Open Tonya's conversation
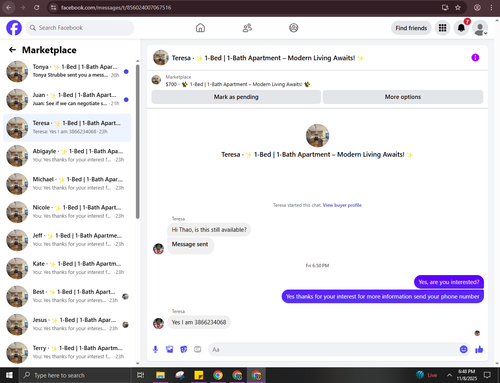The width and height of the screenshot is (500, 383). click(x=67, y=71)
